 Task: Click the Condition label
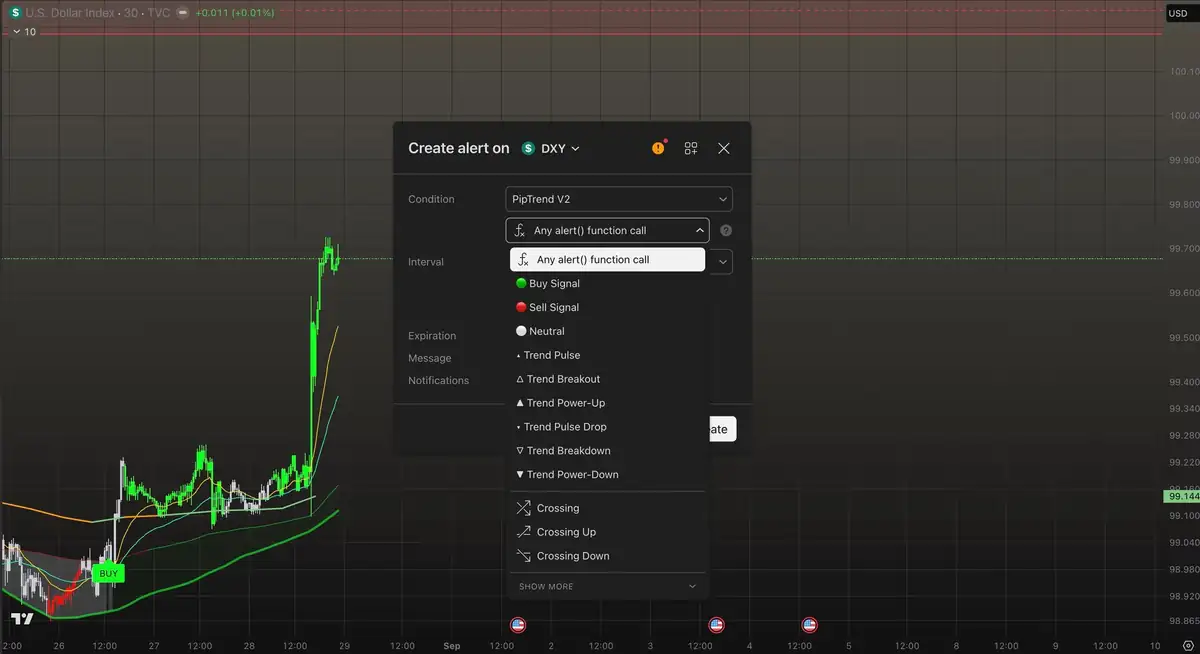pyautogui.click(x=431, y=199)
